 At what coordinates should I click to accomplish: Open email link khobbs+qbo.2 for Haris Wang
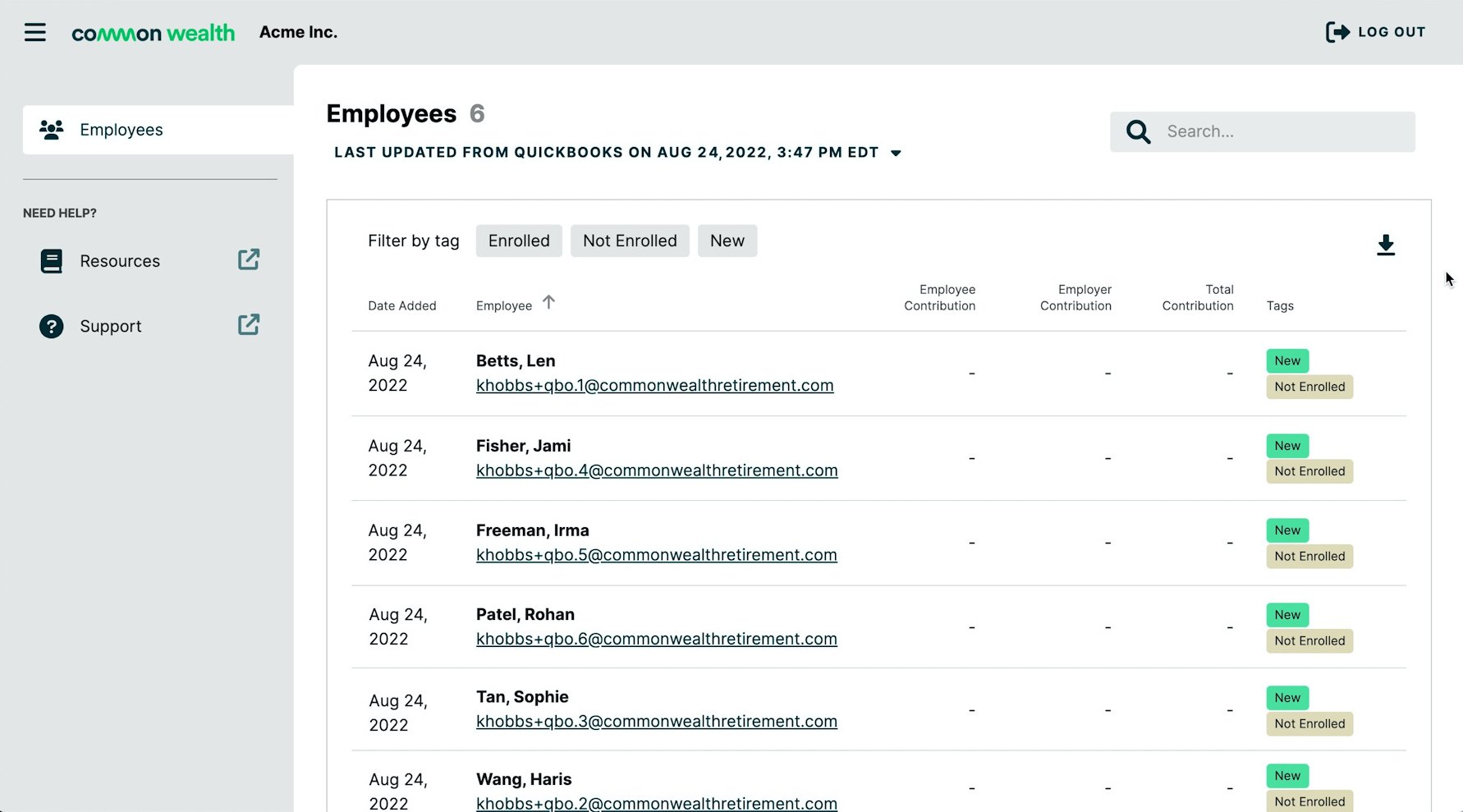[x=657, y=803]
